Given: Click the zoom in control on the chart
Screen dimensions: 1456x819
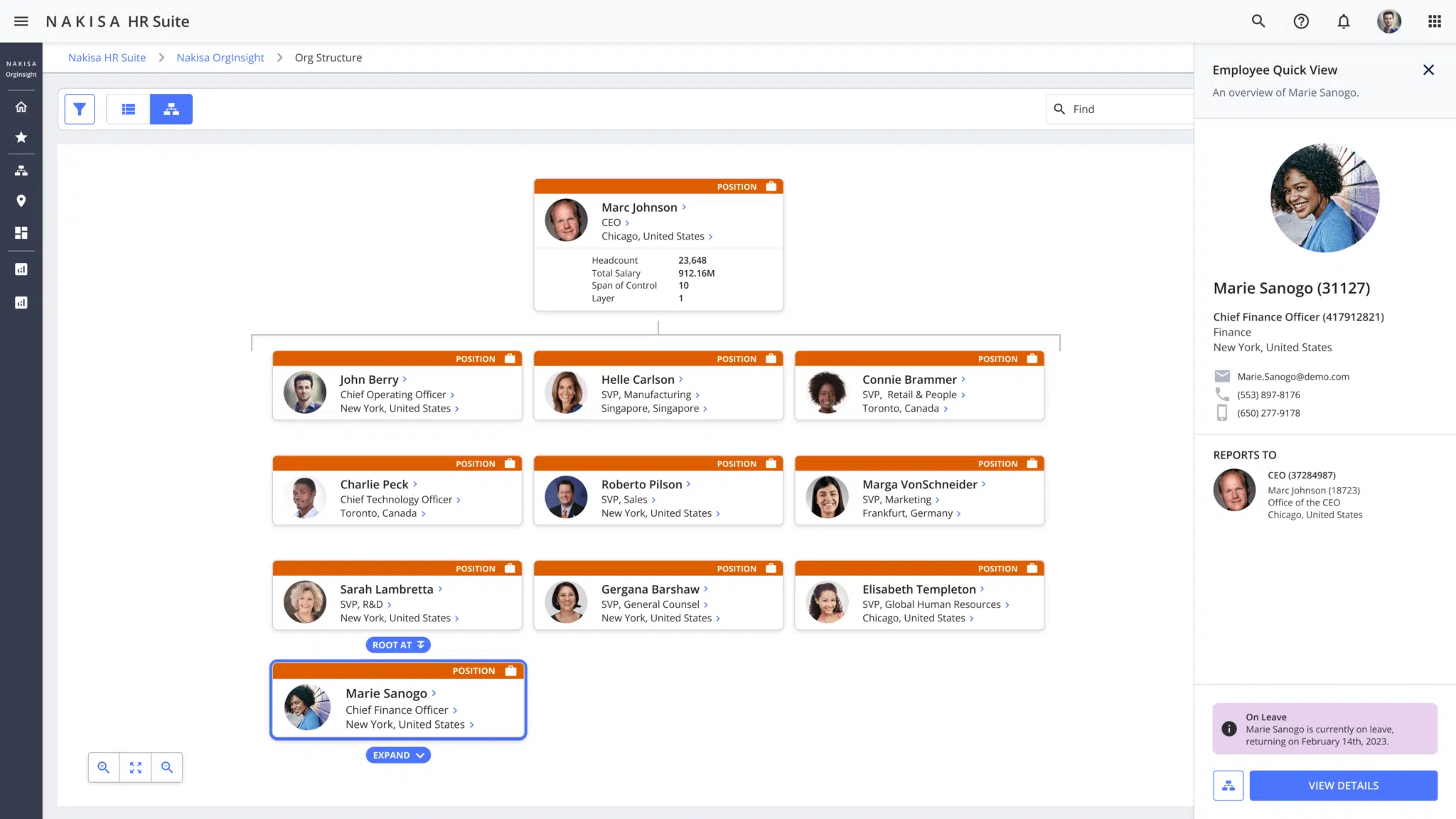Looking at the screenshot, I should tap(103, 767).
